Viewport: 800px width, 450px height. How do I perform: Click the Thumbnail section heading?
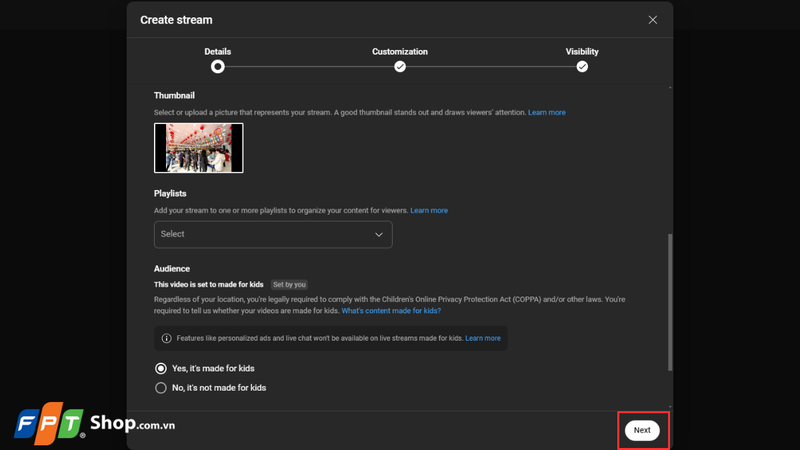[174, 95]
